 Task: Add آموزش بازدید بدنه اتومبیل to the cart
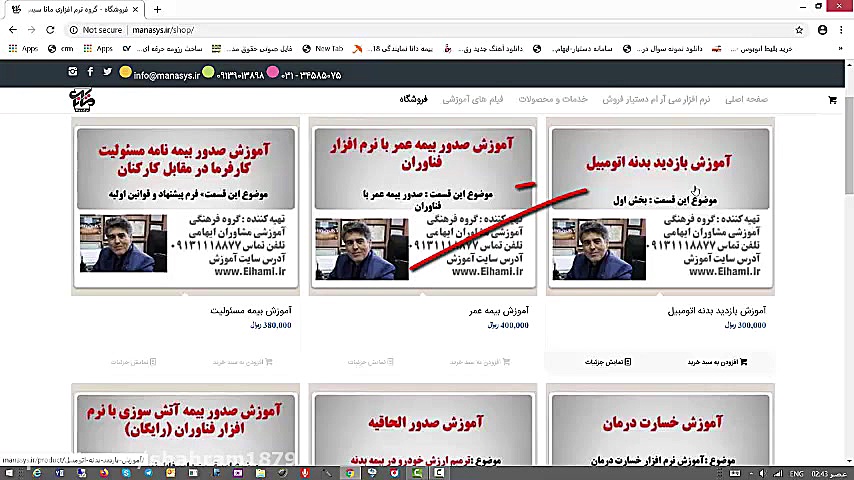pos(717,362)
